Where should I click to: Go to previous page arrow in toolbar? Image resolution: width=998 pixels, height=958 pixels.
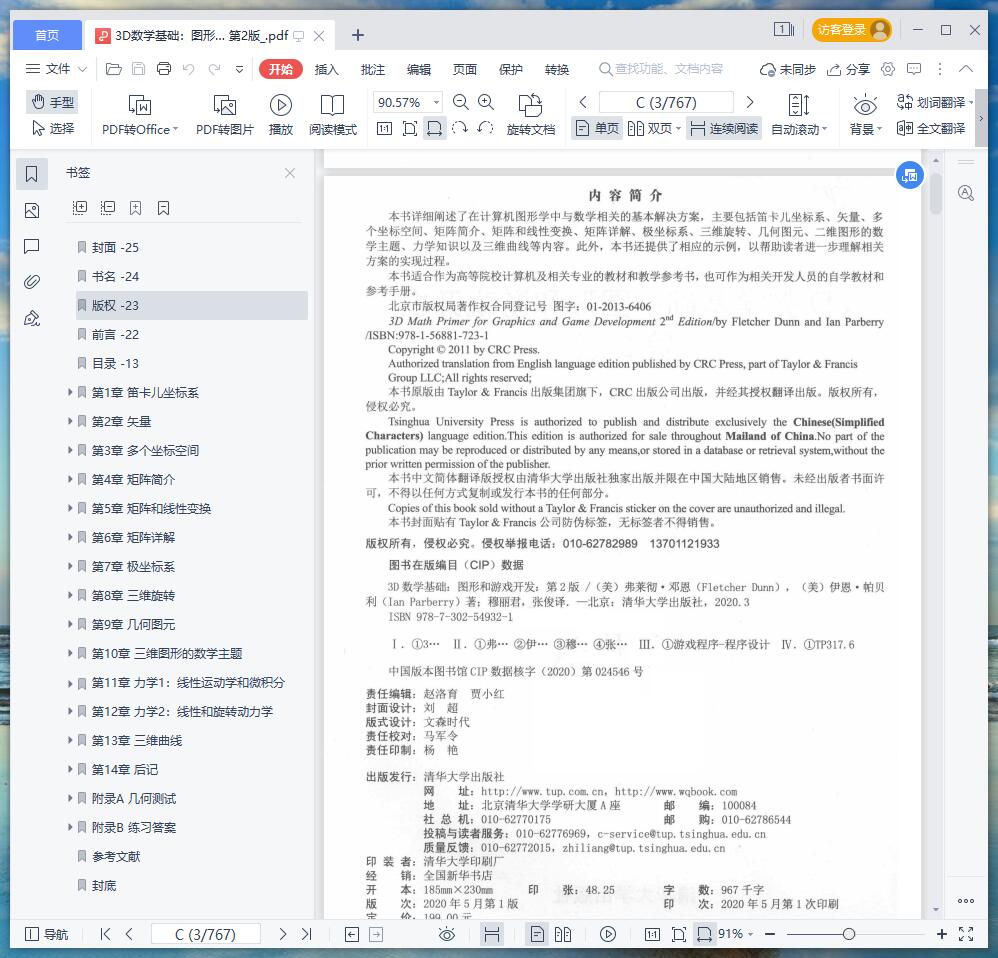tap(583, 102)
